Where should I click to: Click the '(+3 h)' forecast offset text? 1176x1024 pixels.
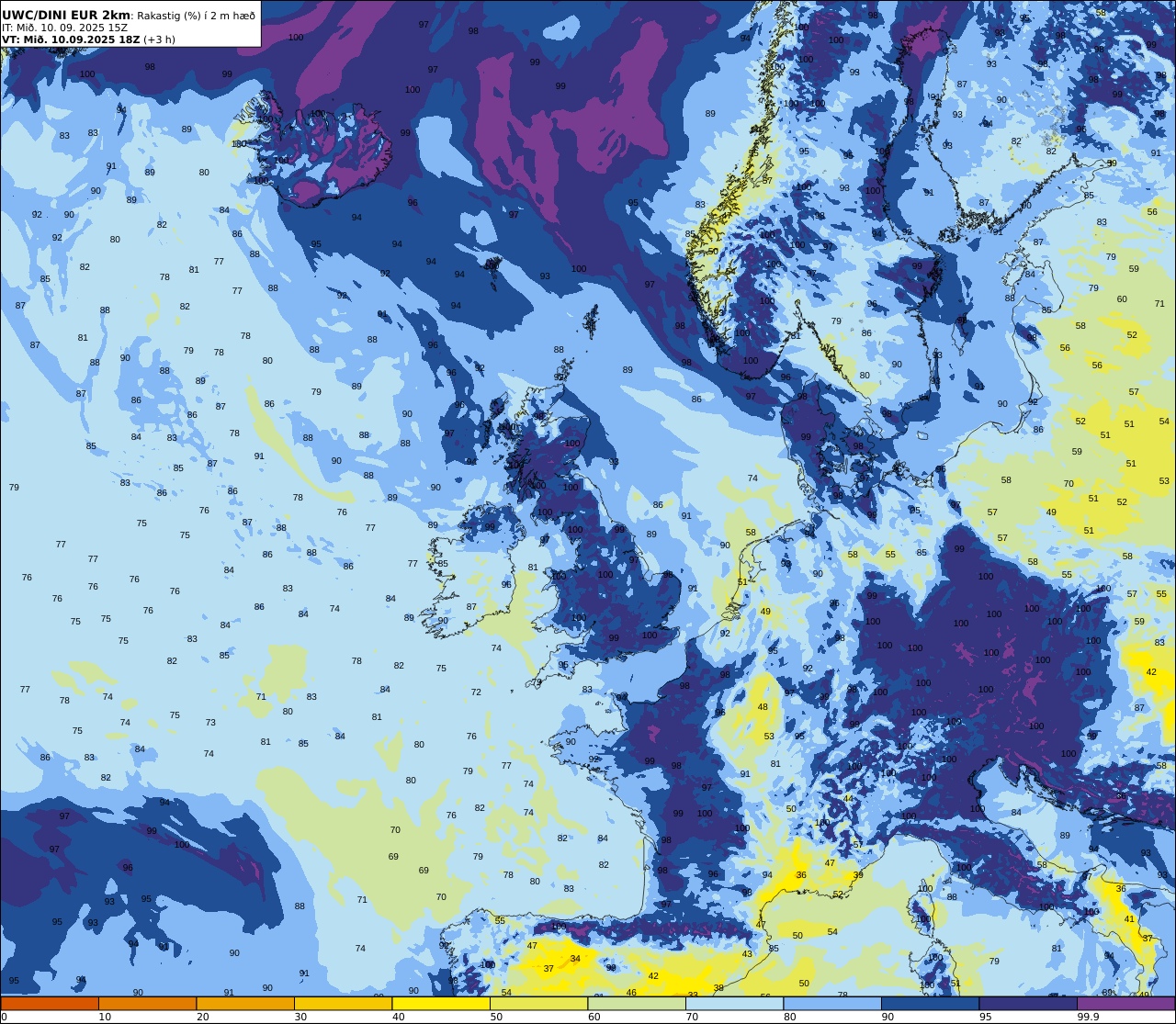(159, 39)
